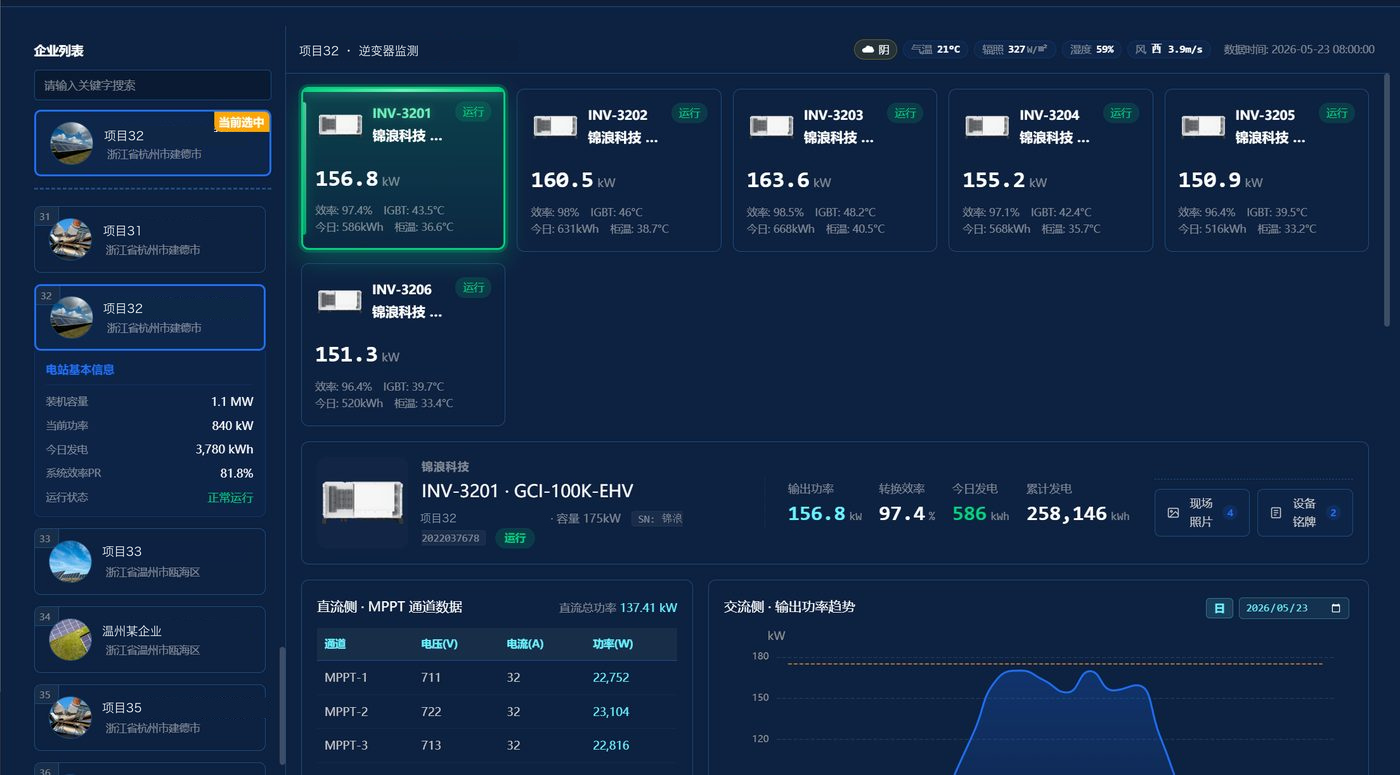
Task: Click the INV-3201 inverter device image icon
Action: pos(340,125)
